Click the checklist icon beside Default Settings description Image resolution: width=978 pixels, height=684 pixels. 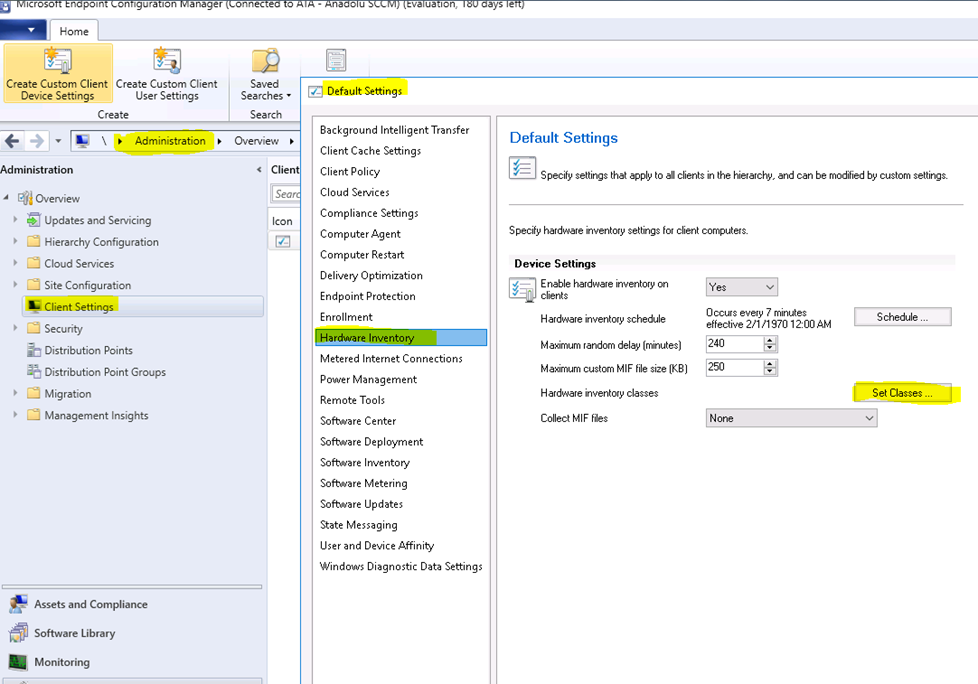523,168
